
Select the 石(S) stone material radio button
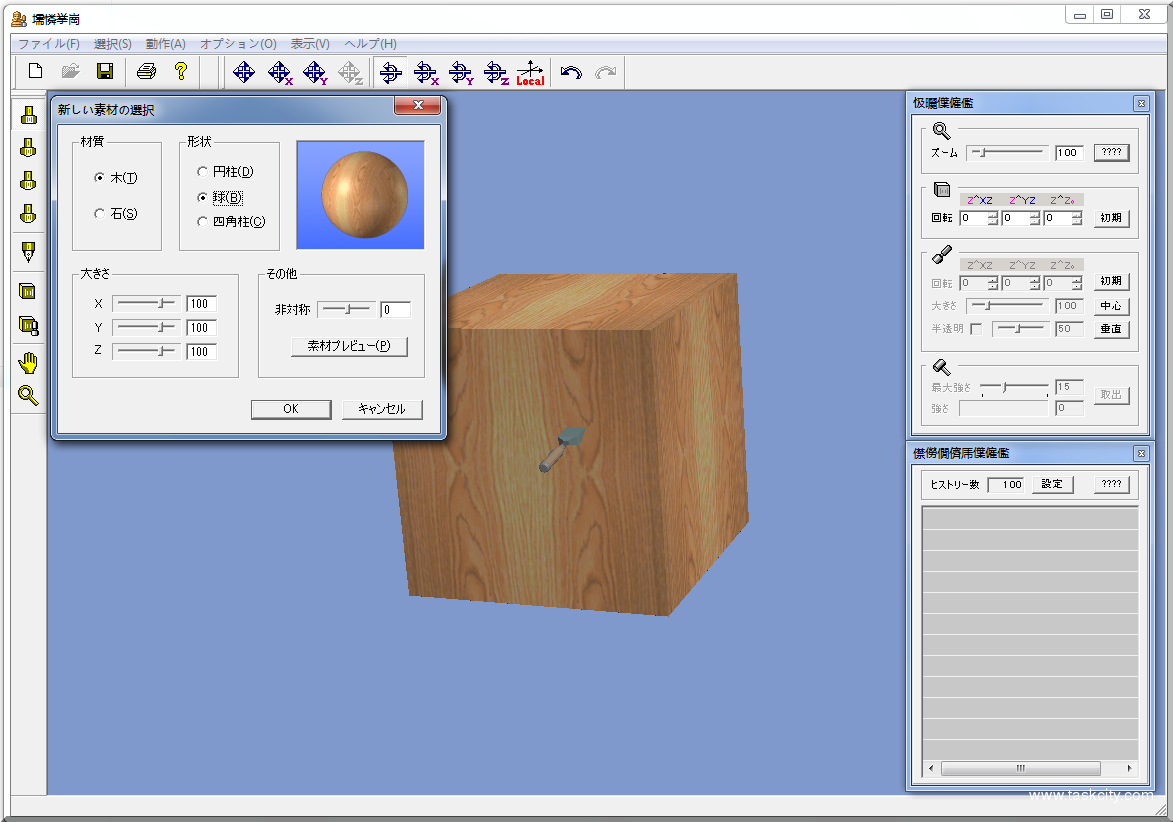coord(100,213)
